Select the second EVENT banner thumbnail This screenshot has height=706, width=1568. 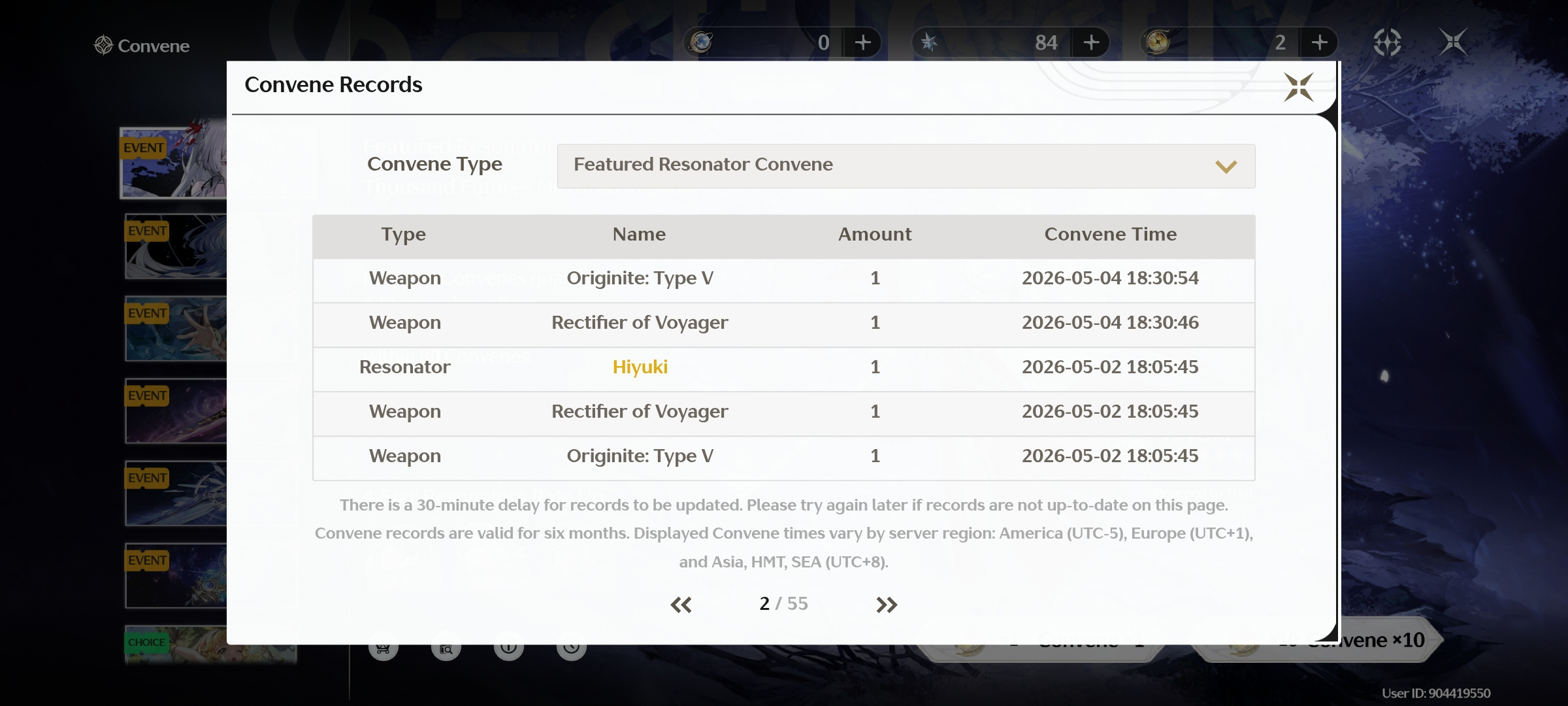pos(176,246)
